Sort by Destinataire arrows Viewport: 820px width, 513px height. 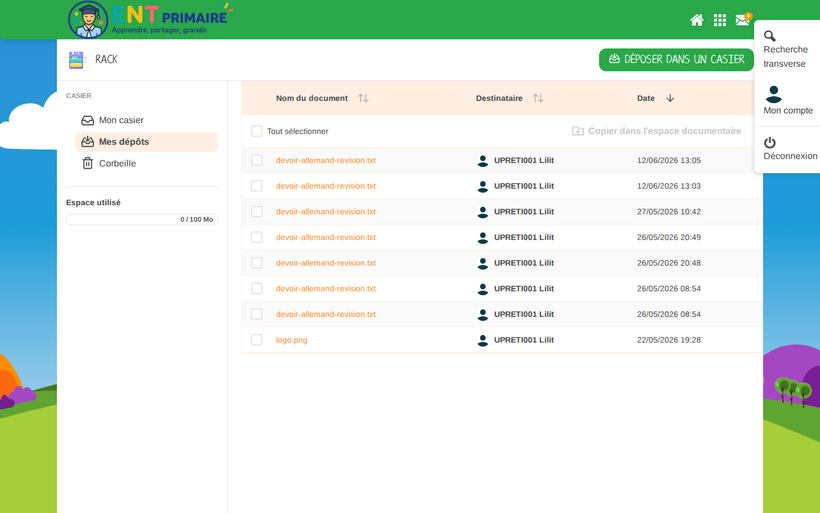point(538,98)
